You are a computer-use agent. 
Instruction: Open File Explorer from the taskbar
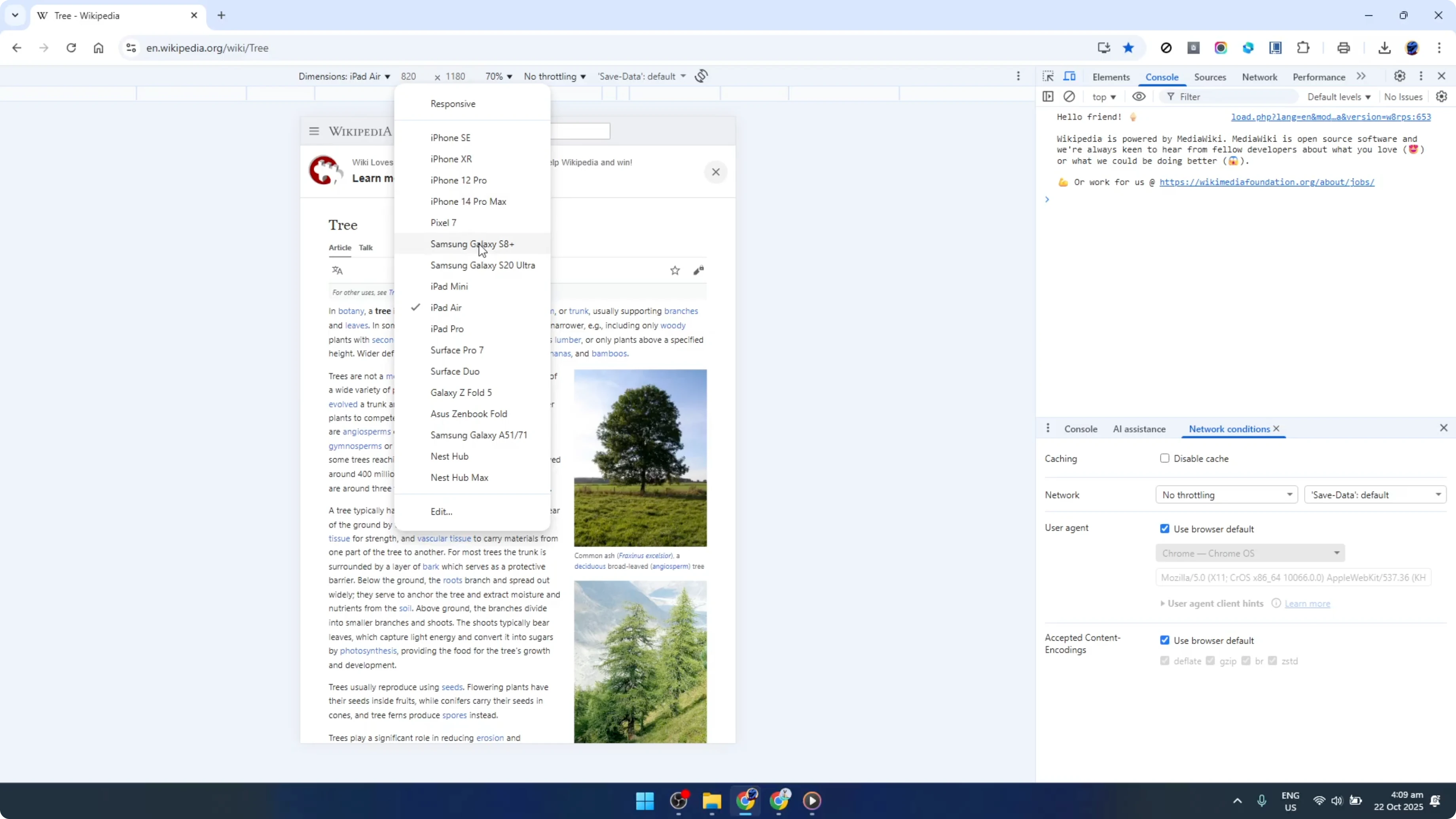712,802
